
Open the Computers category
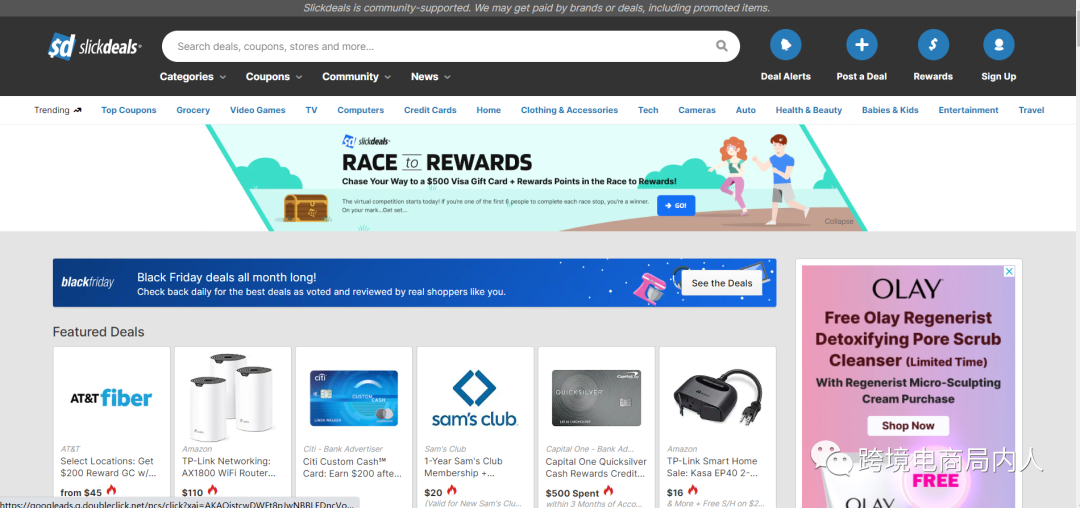[x=361, y=110]
